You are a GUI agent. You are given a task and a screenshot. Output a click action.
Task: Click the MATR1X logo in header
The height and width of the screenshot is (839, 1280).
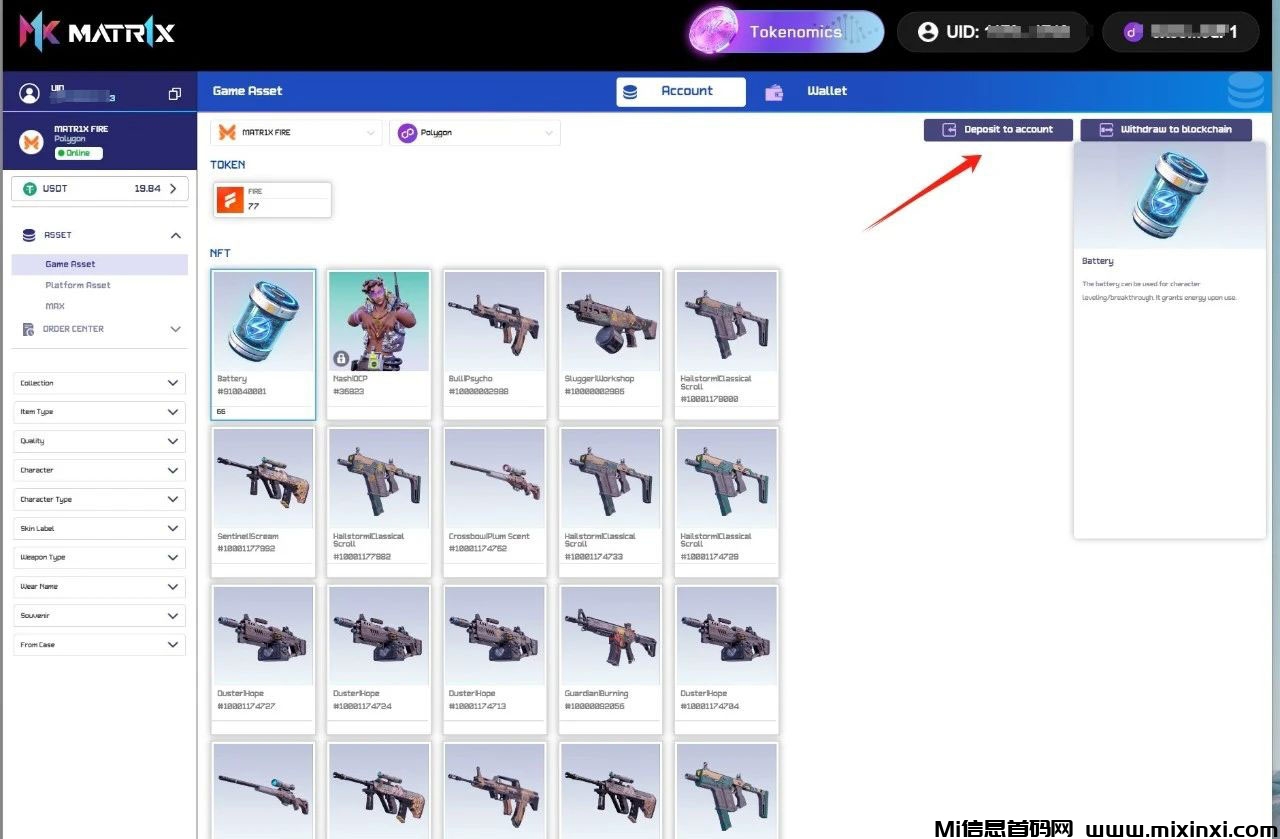[97, 32]
